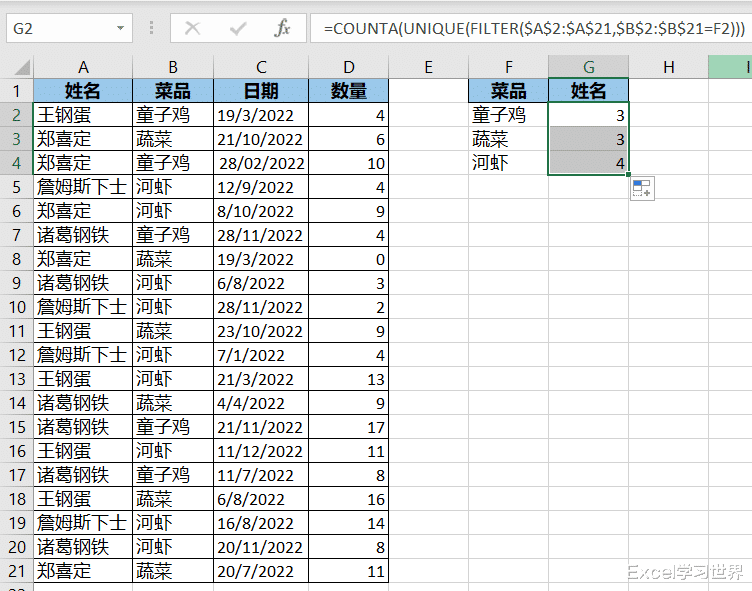Select column H header

(669, 67)
